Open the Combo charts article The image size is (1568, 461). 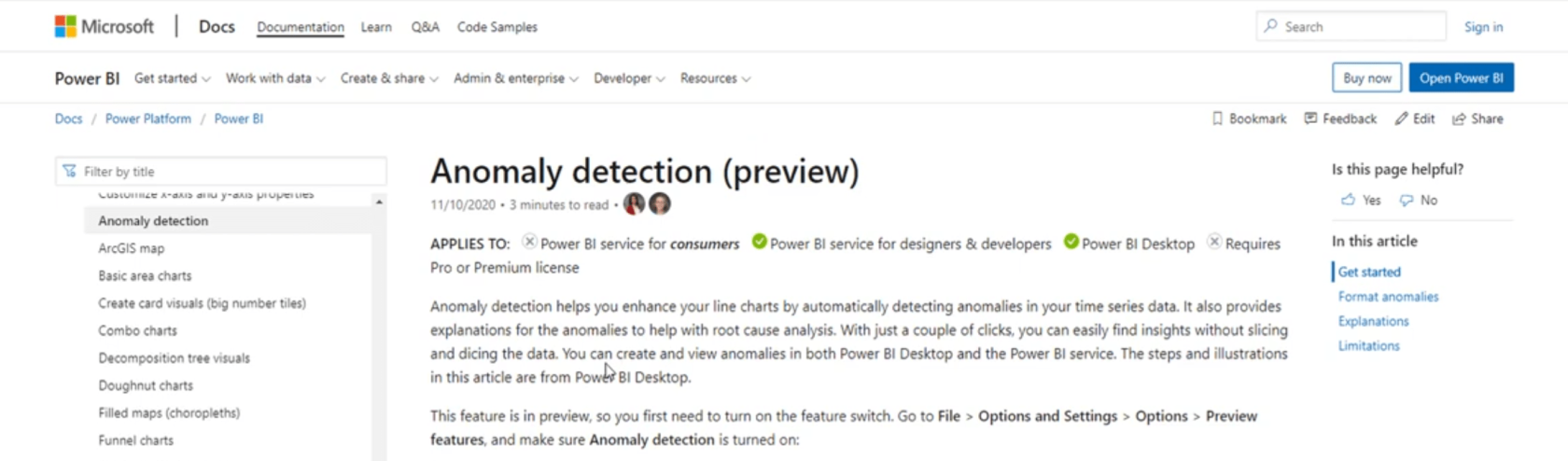[x=137, y=330]
